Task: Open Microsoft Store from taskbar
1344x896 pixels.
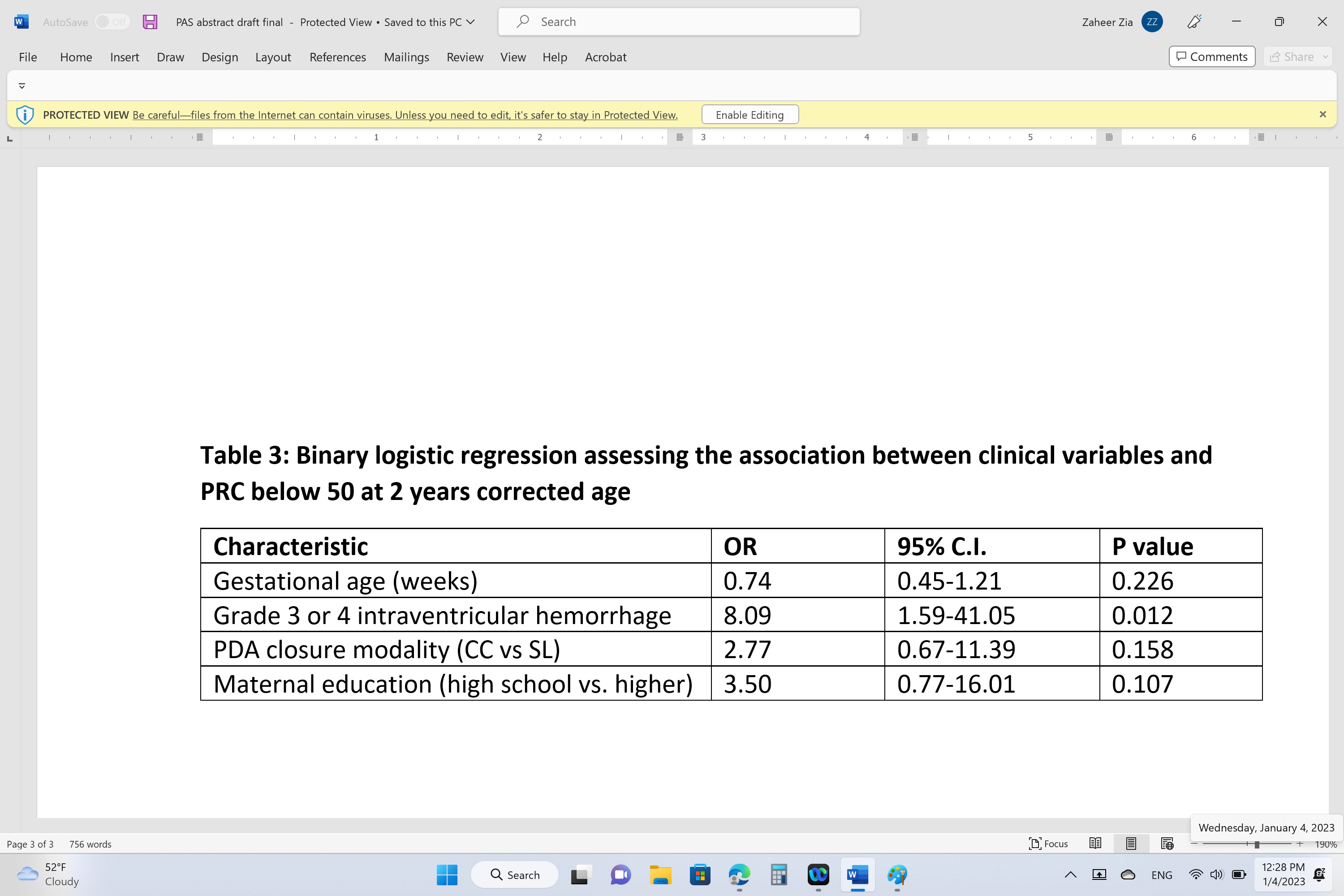Action: (699, 875)
